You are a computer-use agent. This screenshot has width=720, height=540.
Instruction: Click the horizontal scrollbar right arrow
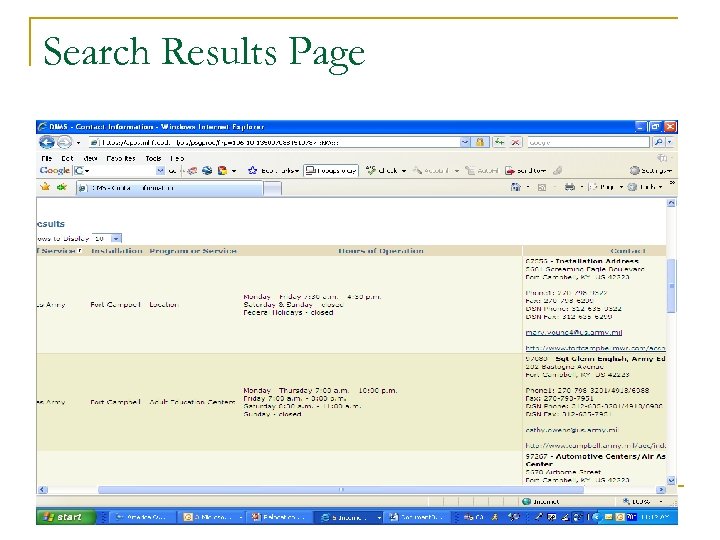pos(661,490)
